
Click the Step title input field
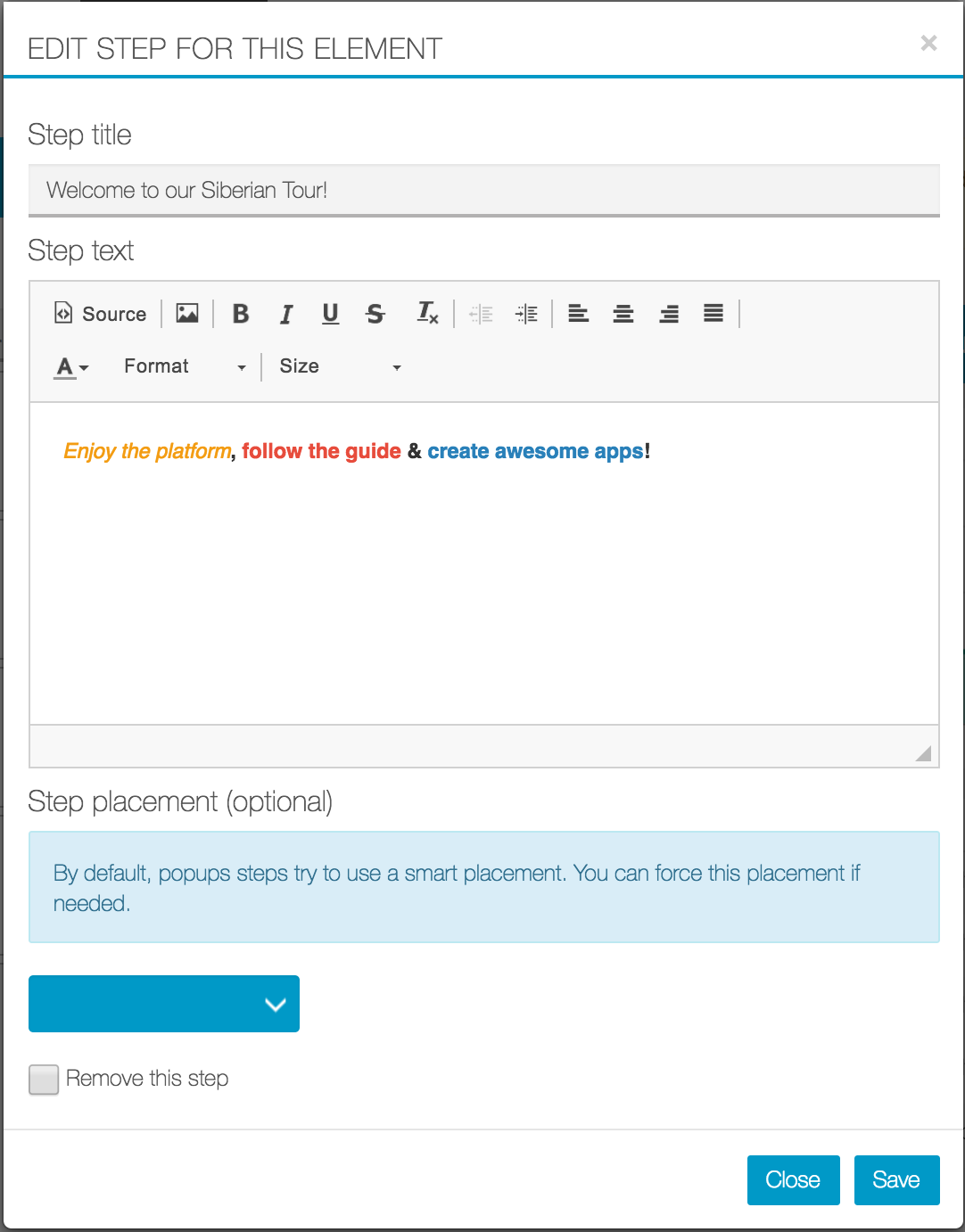[483, 190]
